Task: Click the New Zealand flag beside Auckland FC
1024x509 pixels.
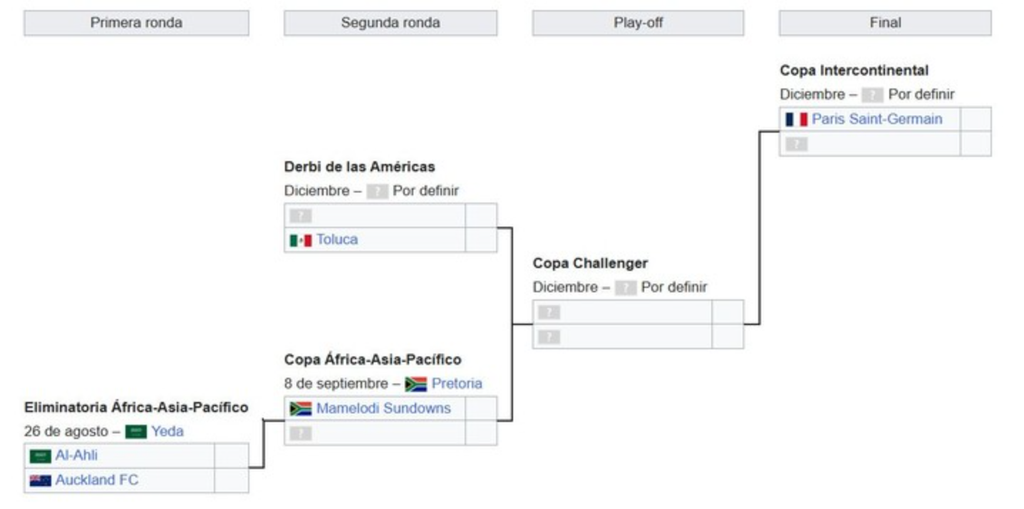Action: tap(40, 481)
